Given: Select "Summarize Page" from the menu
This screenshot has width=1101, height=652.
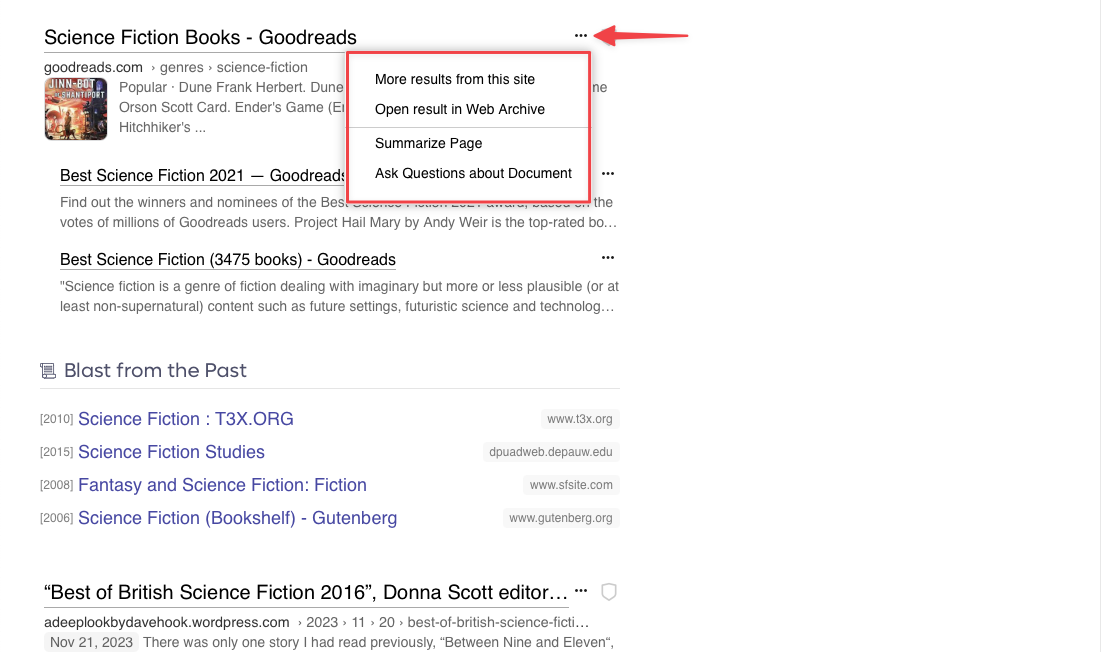Looking at the screenshot, I should [428, 143].
